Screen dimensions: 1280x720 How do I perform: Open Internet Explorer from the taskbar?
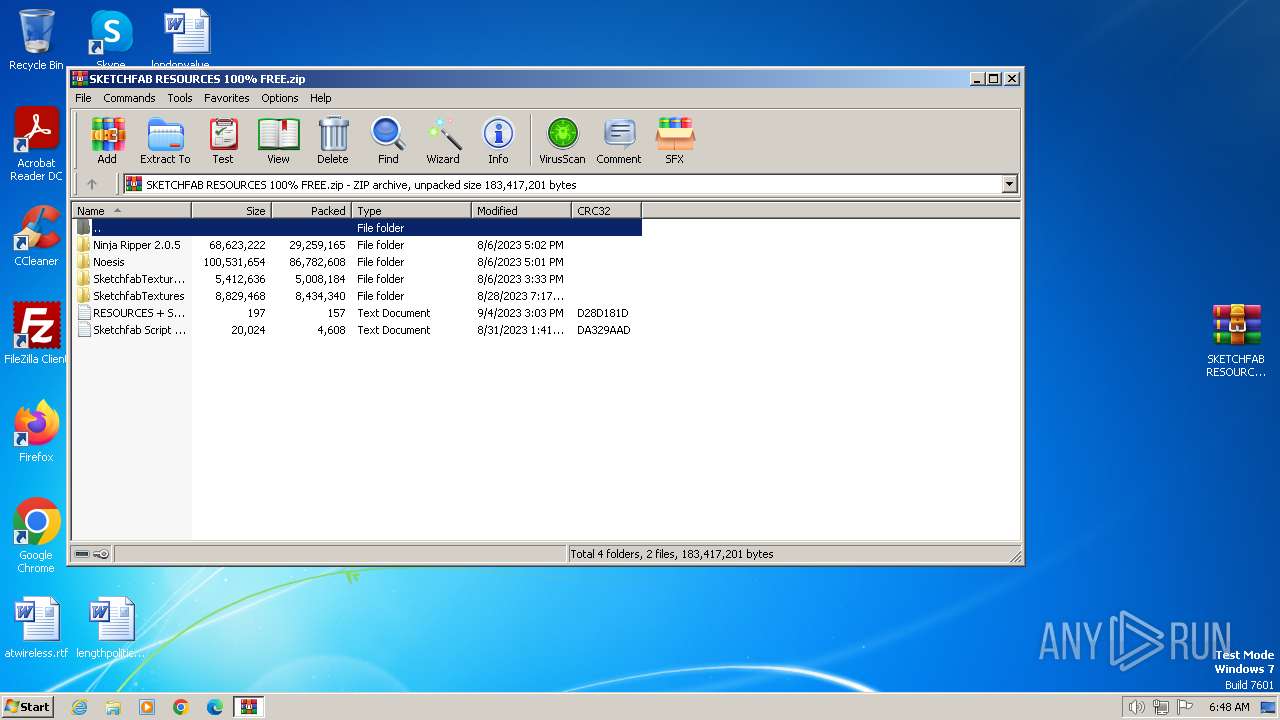(79, 707)
